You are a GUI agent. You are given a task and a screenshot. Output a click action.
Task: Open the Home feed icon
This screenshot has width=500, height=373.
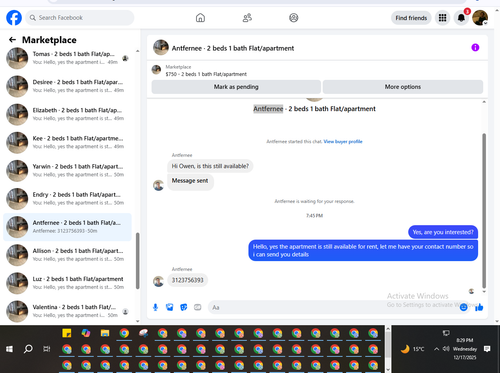coord(200,18)
